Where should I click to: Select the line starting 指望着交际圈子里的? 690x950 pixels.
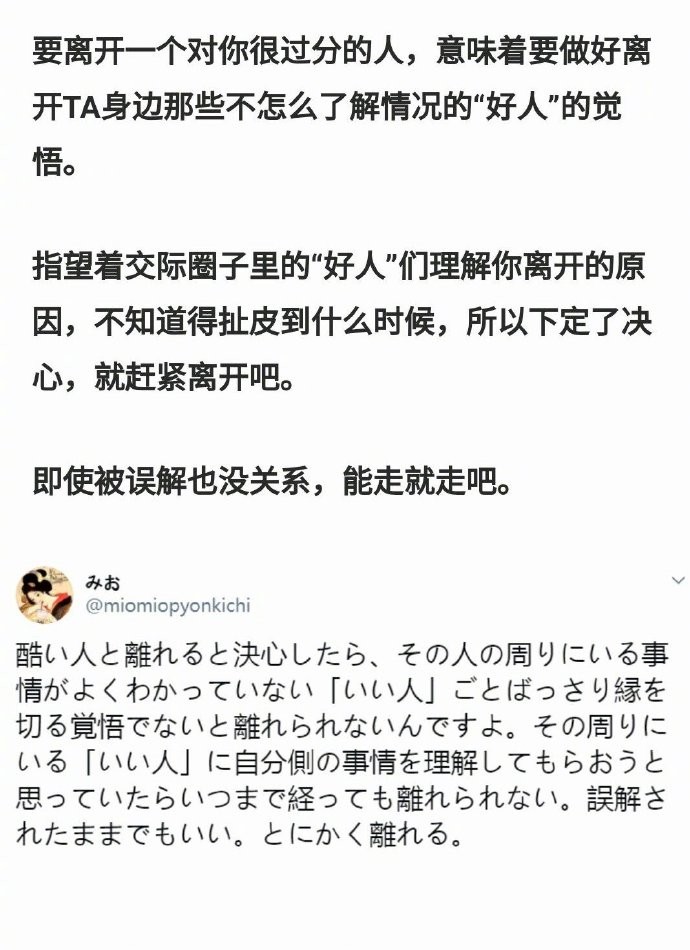click(339, 267)
